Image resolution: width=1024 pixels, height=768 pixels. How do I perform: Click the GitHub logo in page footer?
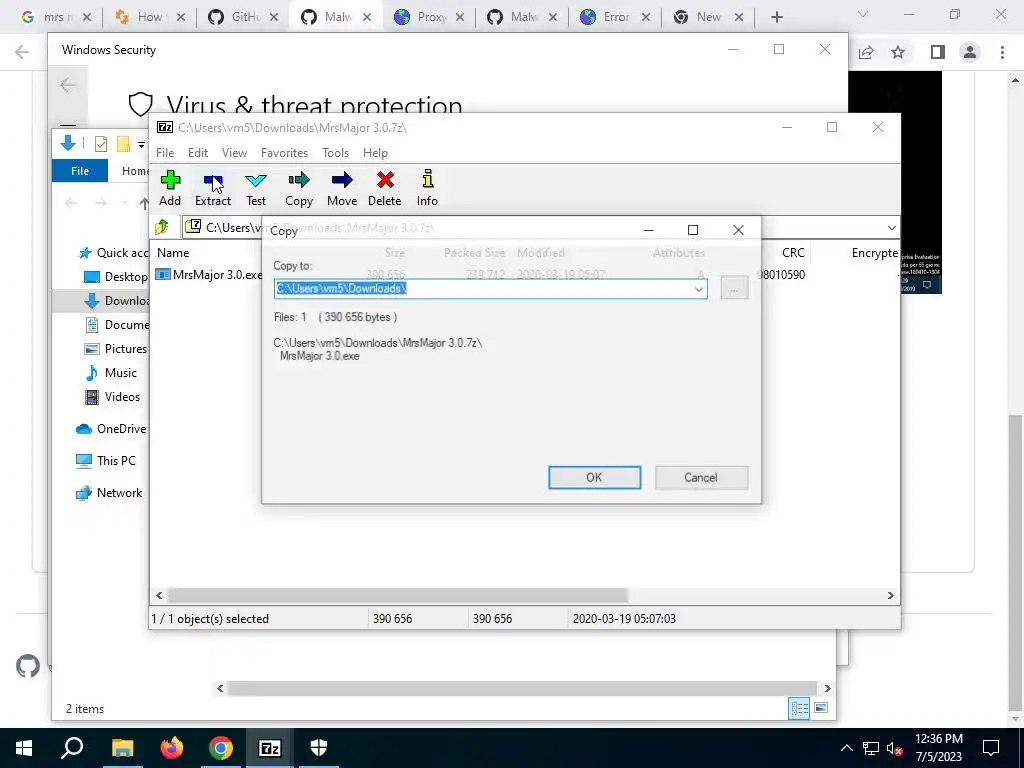(28, 666)
